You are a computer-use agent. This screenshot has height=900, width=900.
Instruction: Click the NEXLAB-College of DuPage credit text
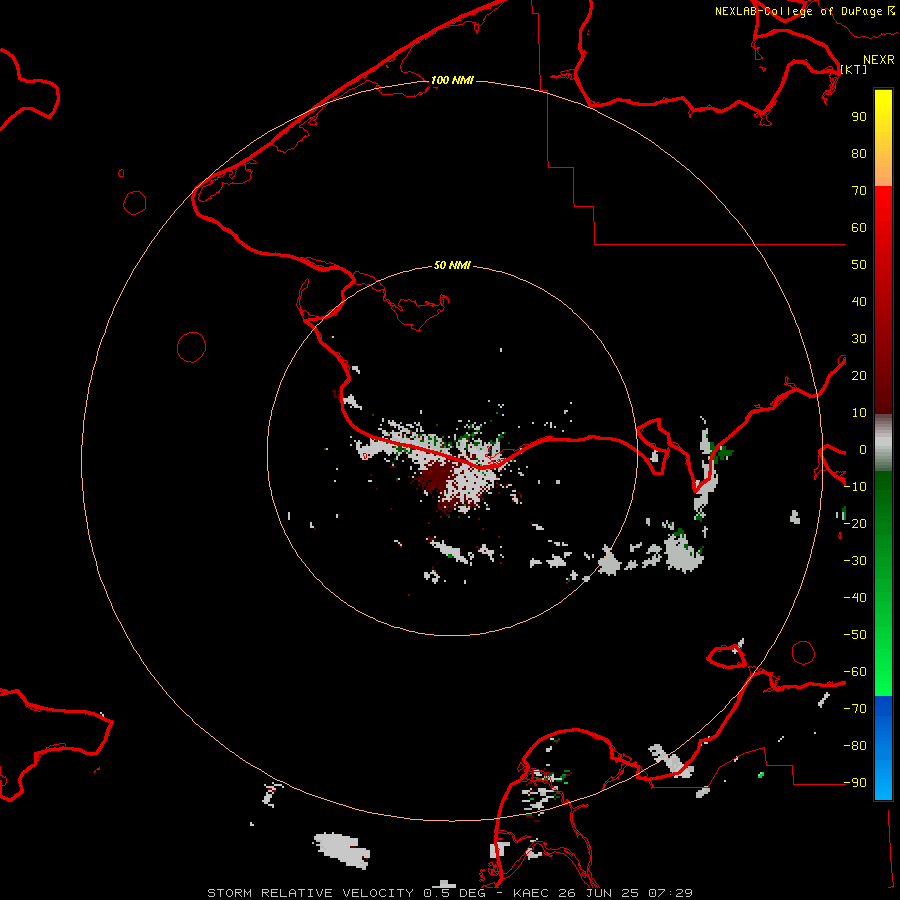[x=798, y=11]
